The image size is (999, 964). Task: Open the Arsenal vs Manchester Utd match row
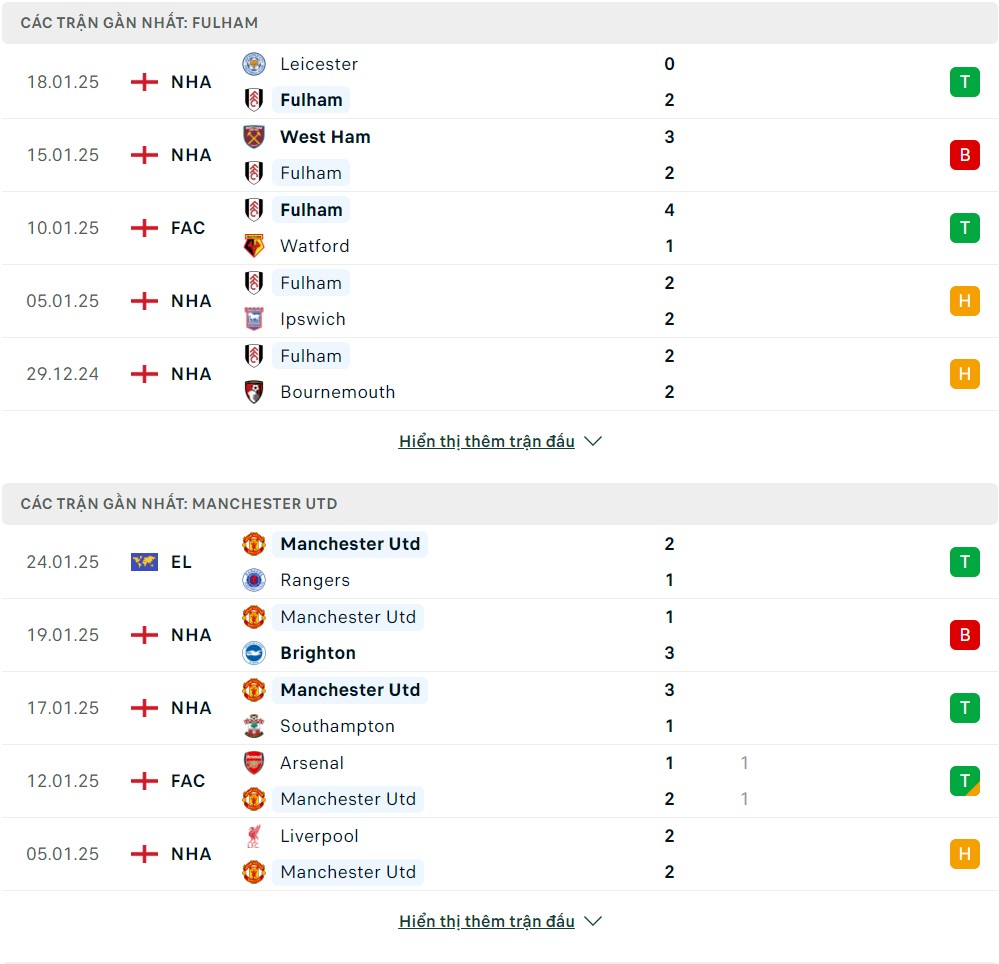500,781
